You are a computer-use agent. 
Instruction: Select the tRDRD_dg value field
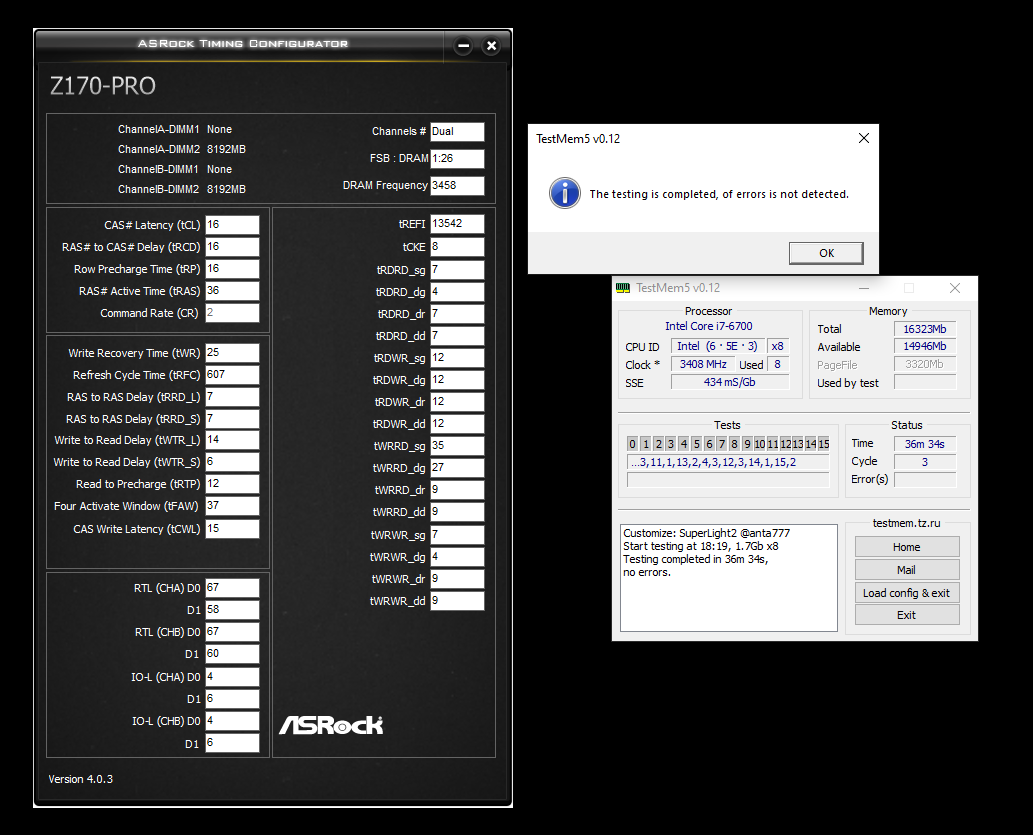pyautogui.click(x=457, y=291)
